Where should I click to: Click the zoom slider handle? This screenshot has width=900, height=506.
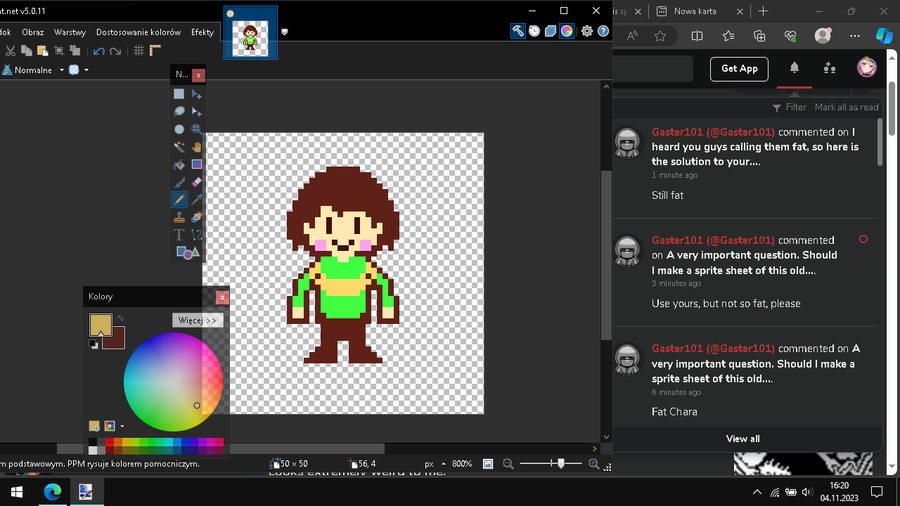(x=561, y=463)
